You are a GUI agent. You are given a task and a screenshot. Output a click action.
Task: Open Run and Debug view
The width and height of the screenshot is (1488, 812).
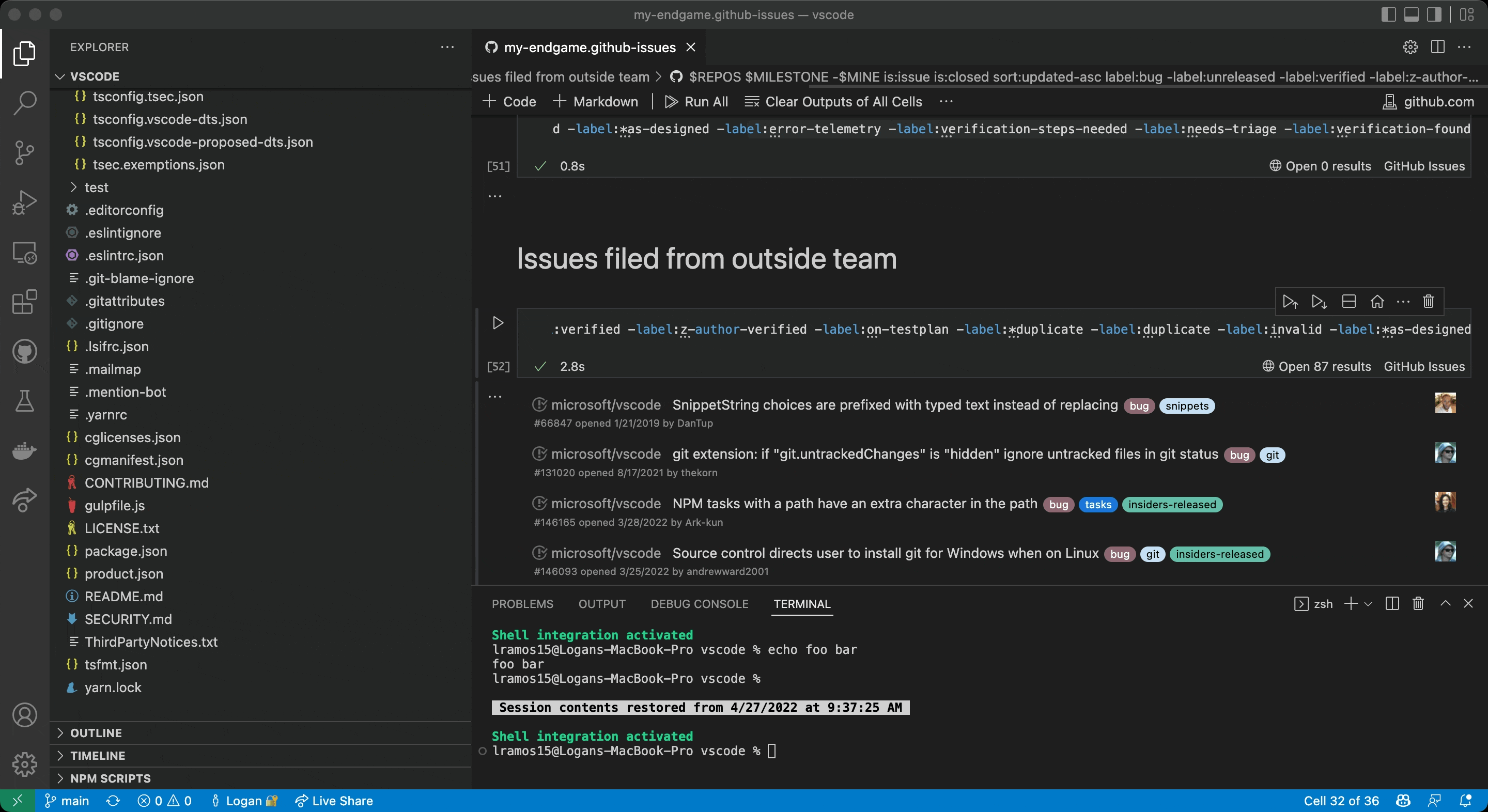(24, 202)
